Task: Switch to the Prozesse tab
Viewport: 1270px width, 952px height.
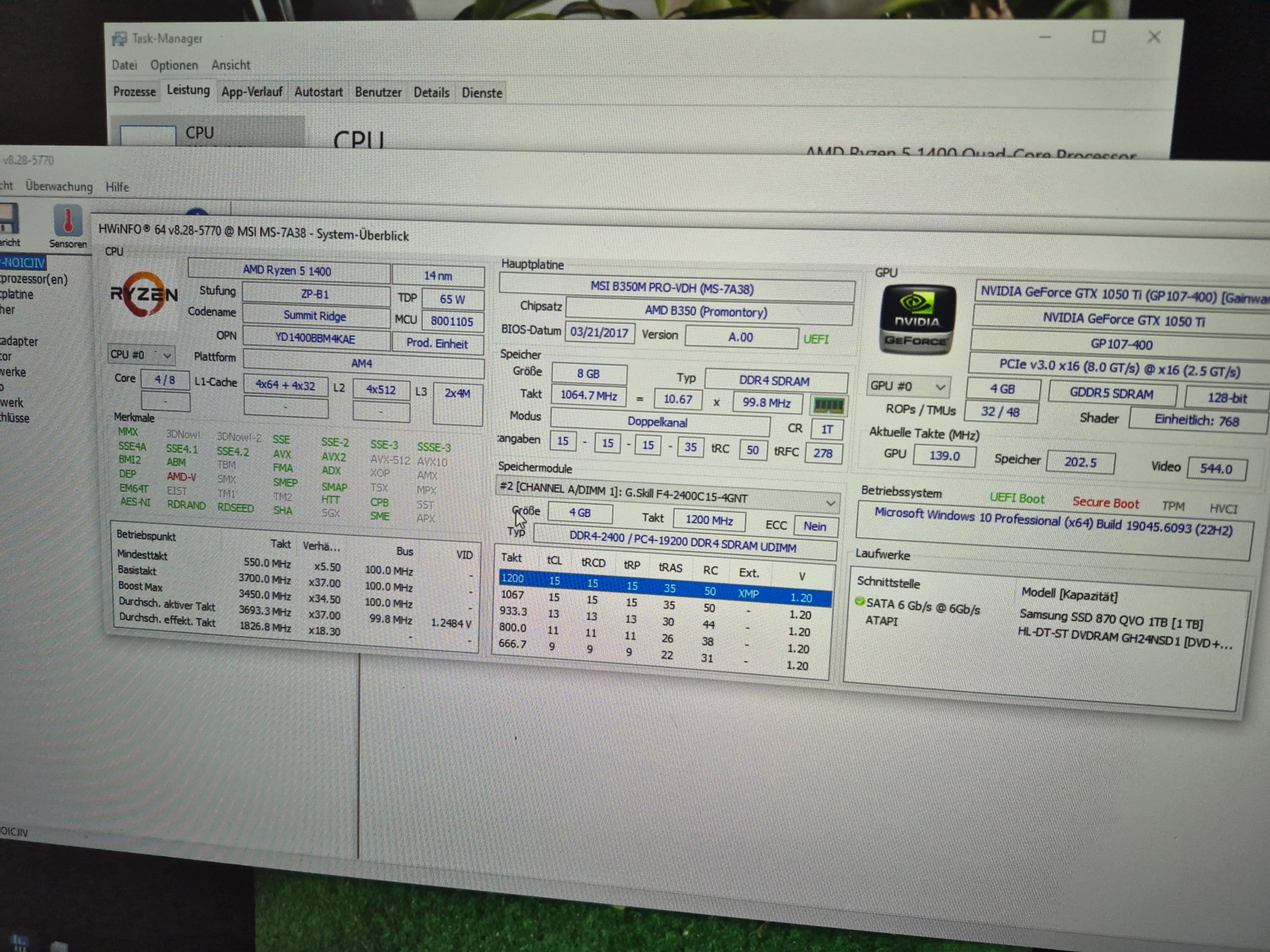Action: [x=134, y=92]
